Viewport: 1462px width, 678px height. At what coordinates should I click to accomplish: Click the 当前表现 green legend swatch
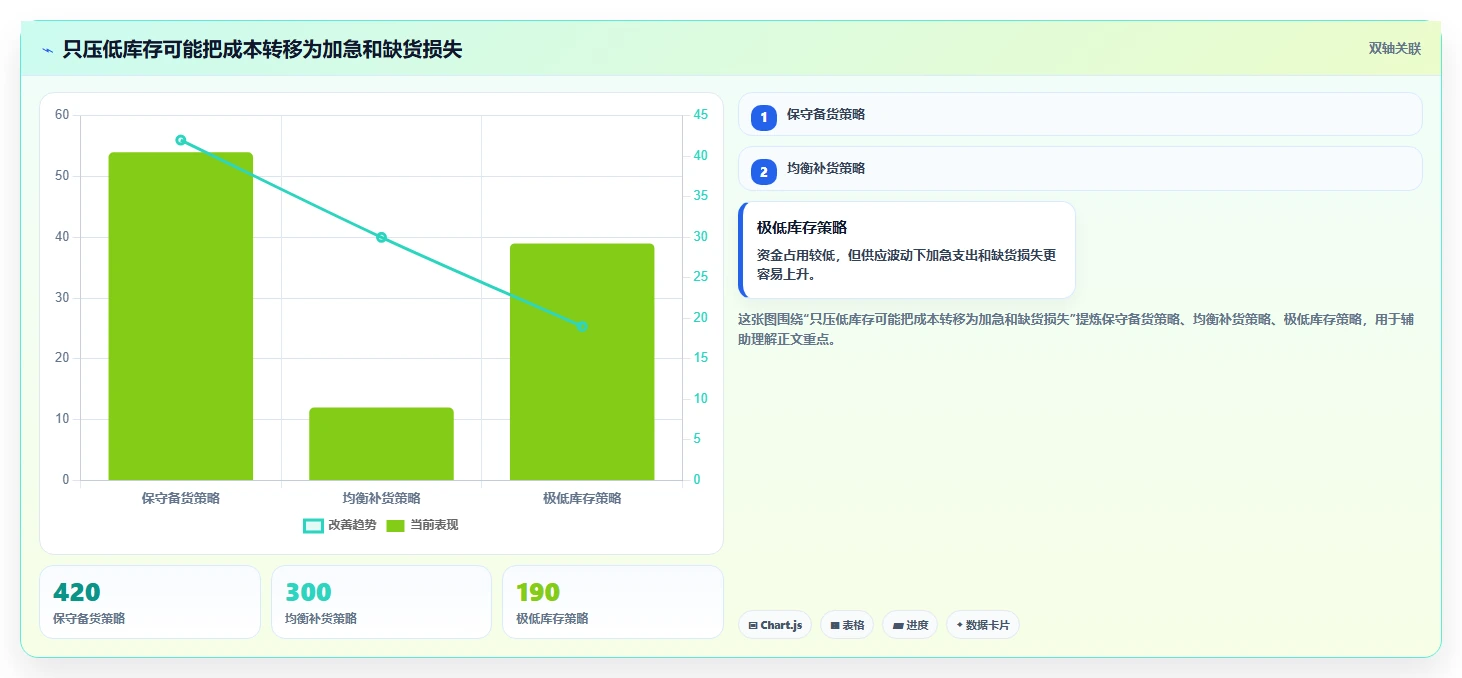pos(395,526)
